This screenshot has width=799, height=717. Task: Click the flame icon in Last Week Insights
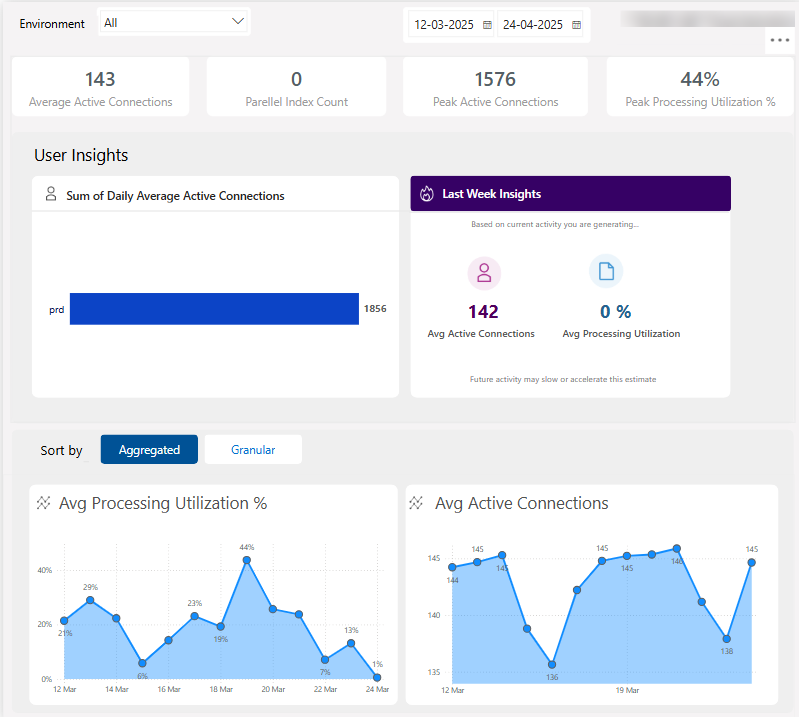click(427, 194)
